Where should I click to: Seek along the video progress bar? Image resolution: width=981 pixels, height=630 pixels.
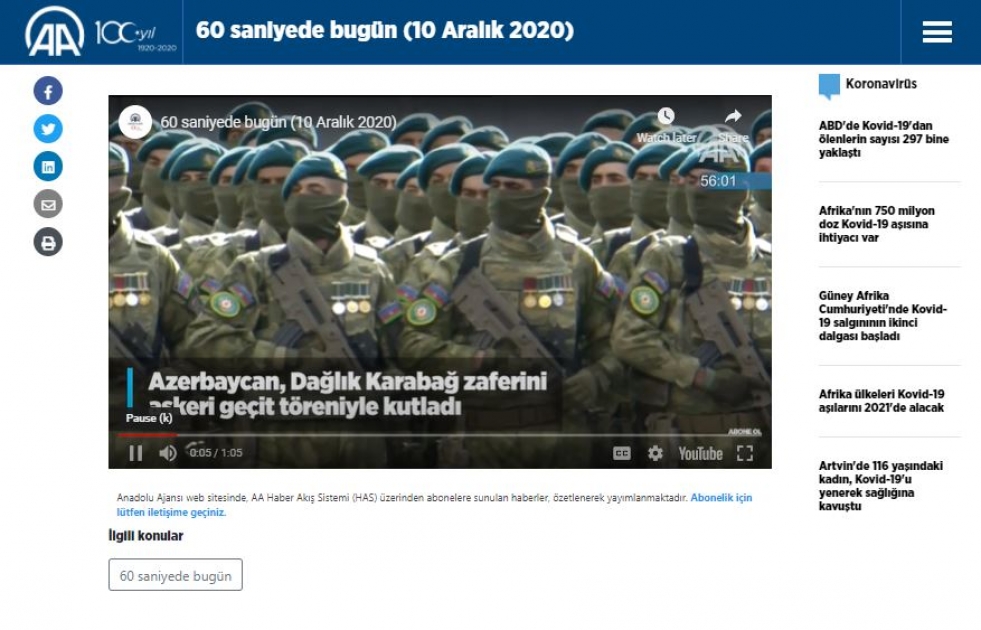(x=440, y=434)
